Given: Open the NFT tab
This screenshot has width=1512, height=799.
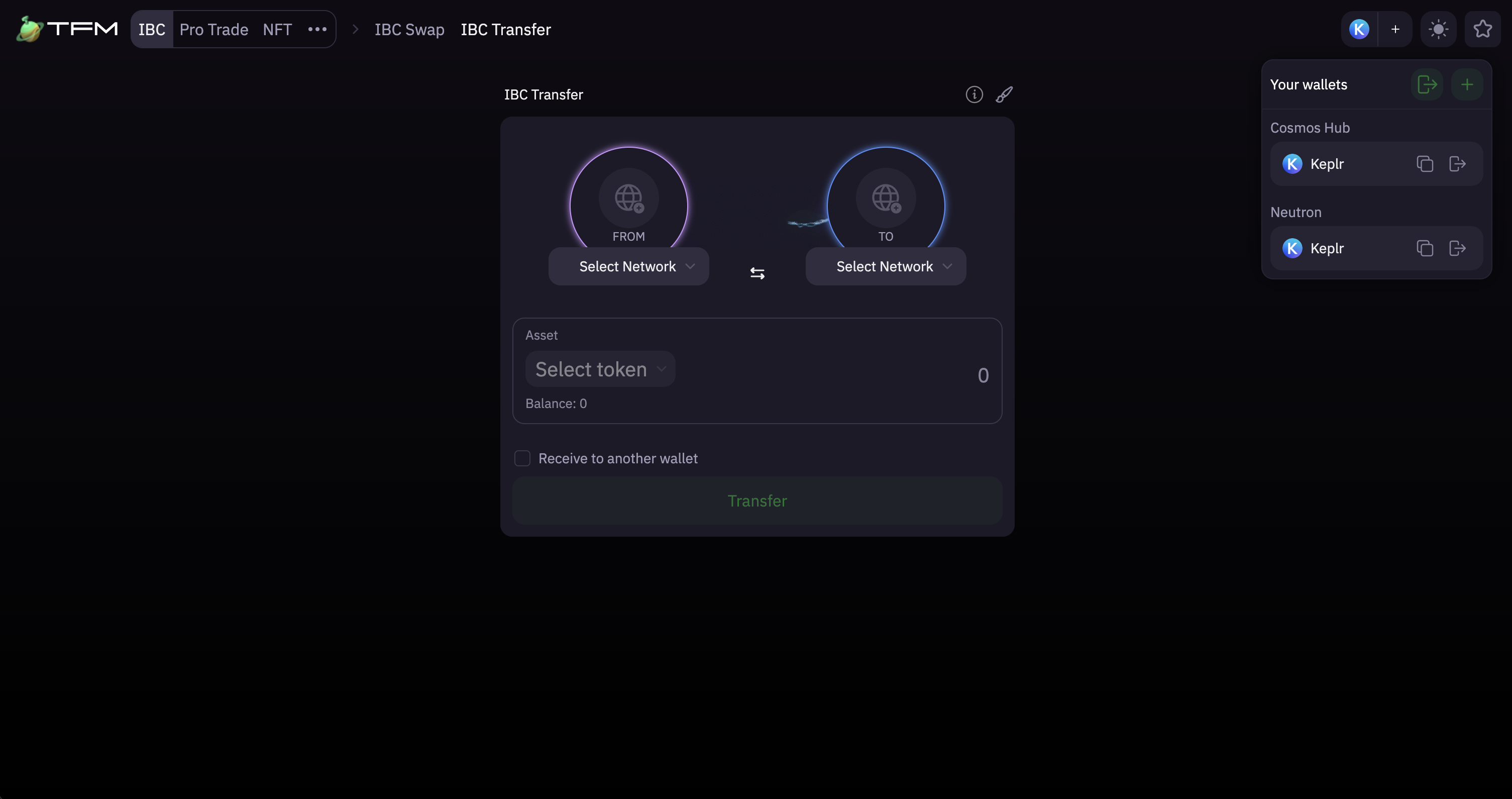Looking at the screenshot, I should coord(277,29).
